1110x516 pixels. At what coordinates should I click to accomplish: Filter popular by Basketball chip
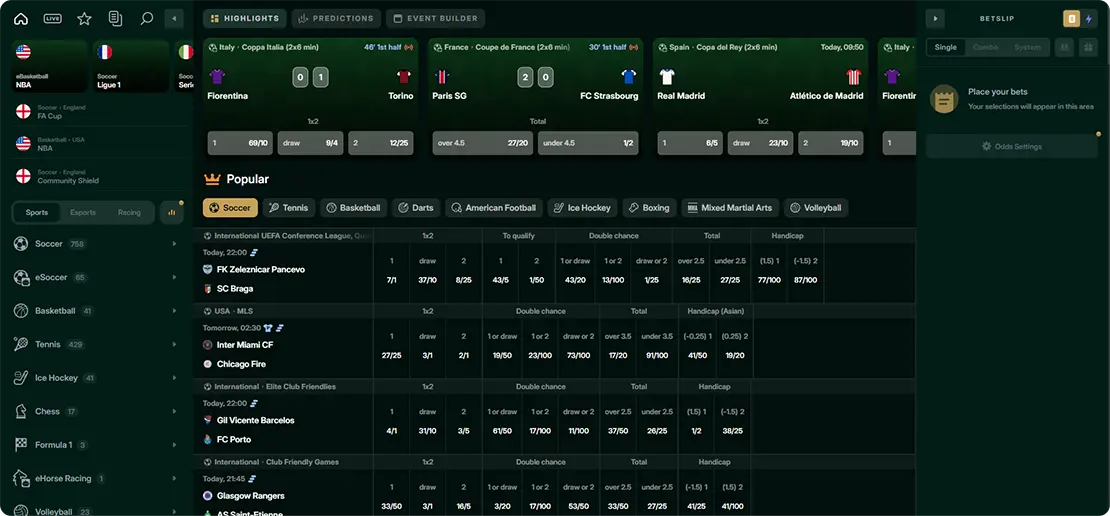point(353,208)
